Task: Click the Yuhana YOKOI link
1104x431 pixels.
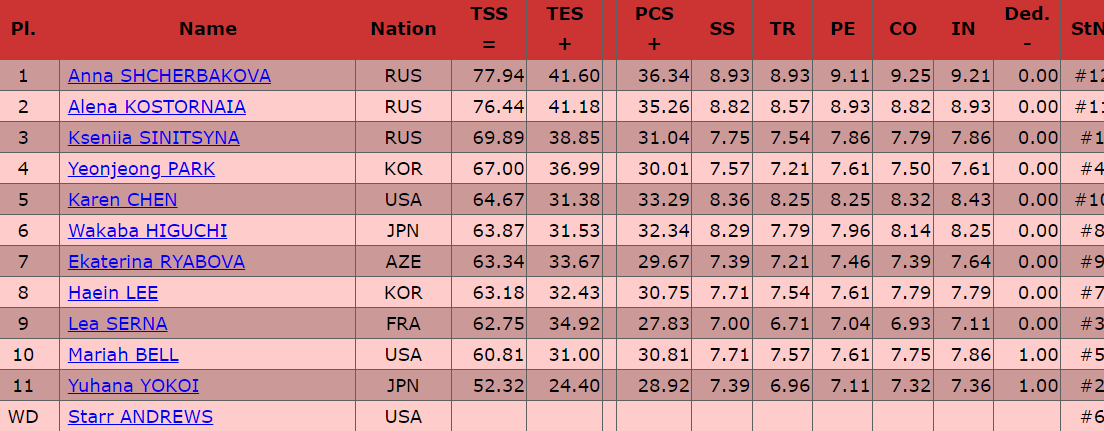Action: point(133,386)
